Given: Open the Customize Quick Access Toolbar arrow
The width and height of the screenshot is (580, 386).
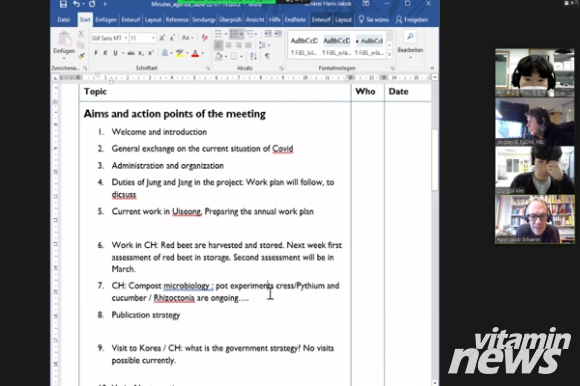Looking at the screenshot, I should pos(105,4).
